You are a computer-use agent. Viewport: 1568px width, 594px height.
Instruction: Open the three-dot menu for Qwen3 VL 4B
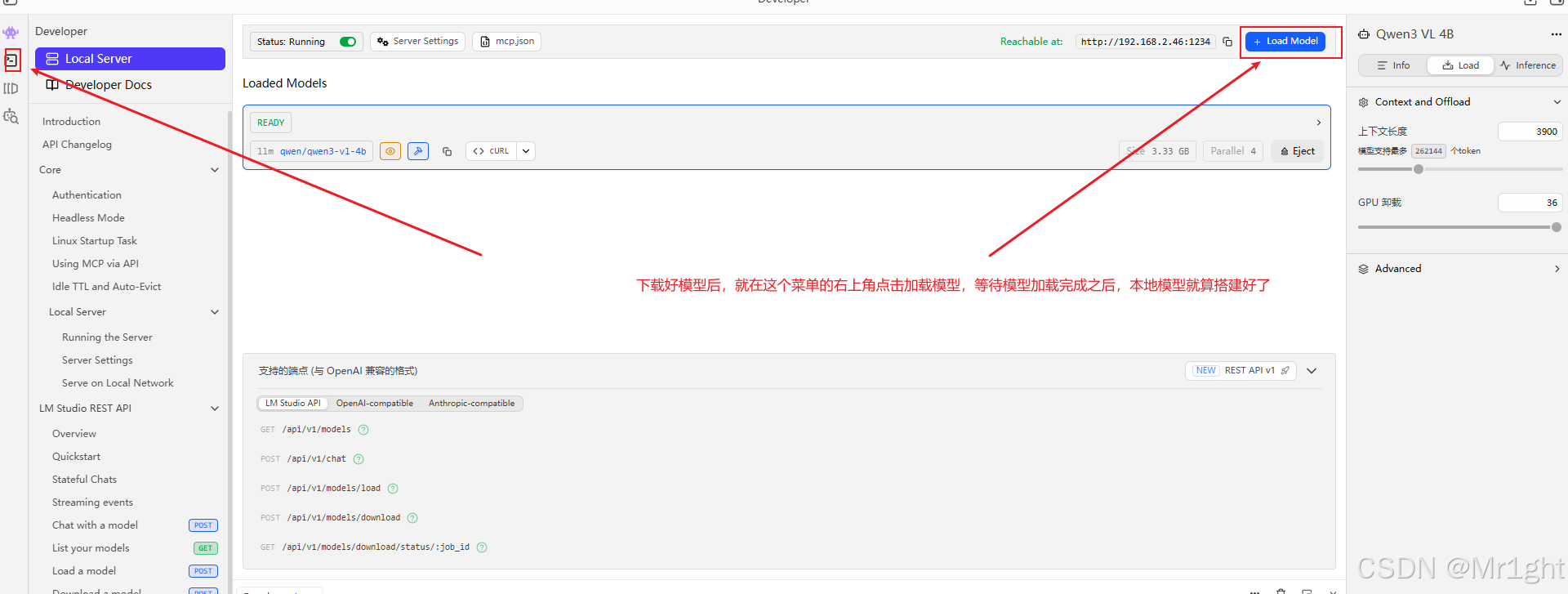(1556, 34)
